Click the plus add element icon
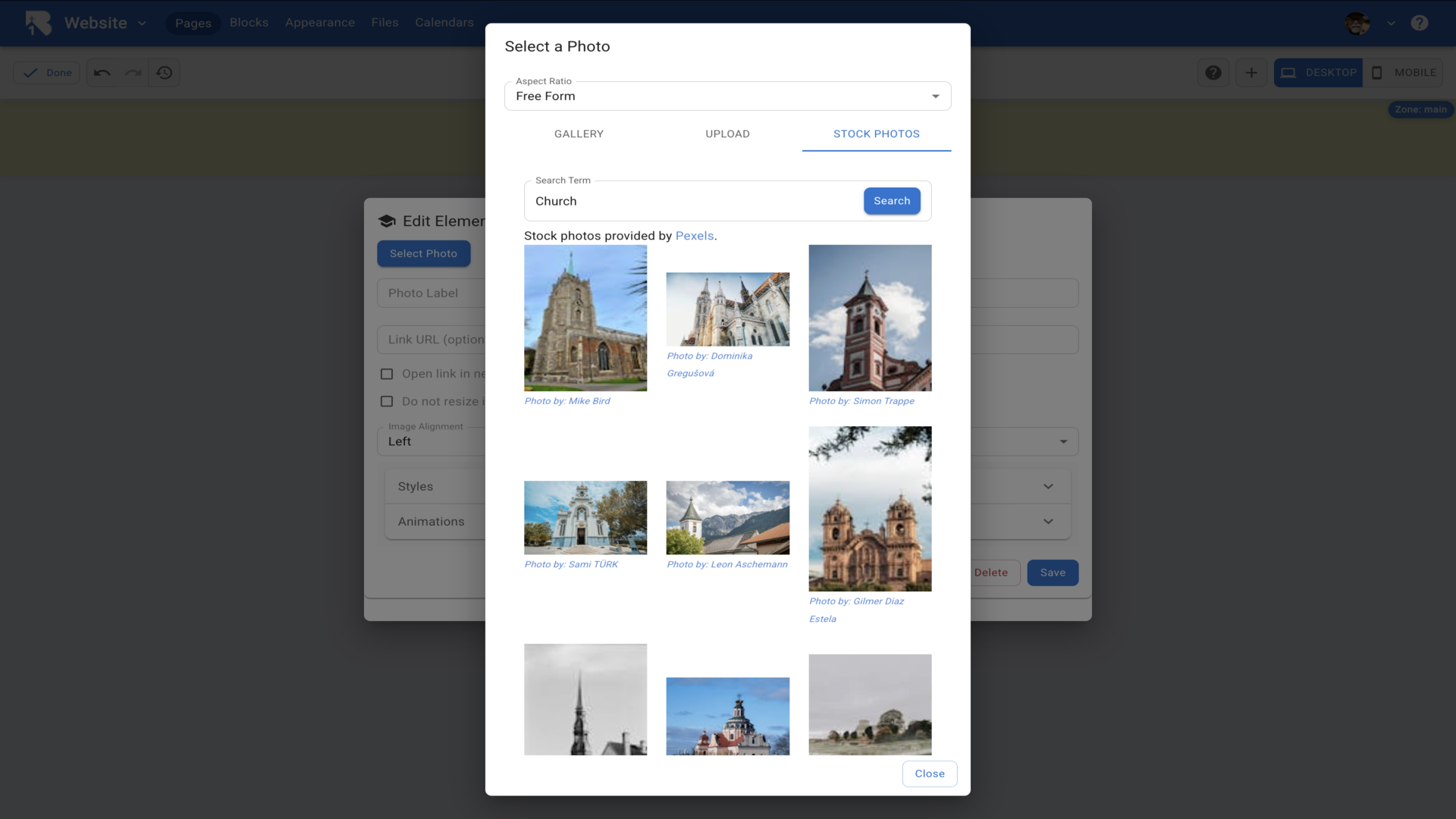 pyautogui.click(x=1251, y=73)
